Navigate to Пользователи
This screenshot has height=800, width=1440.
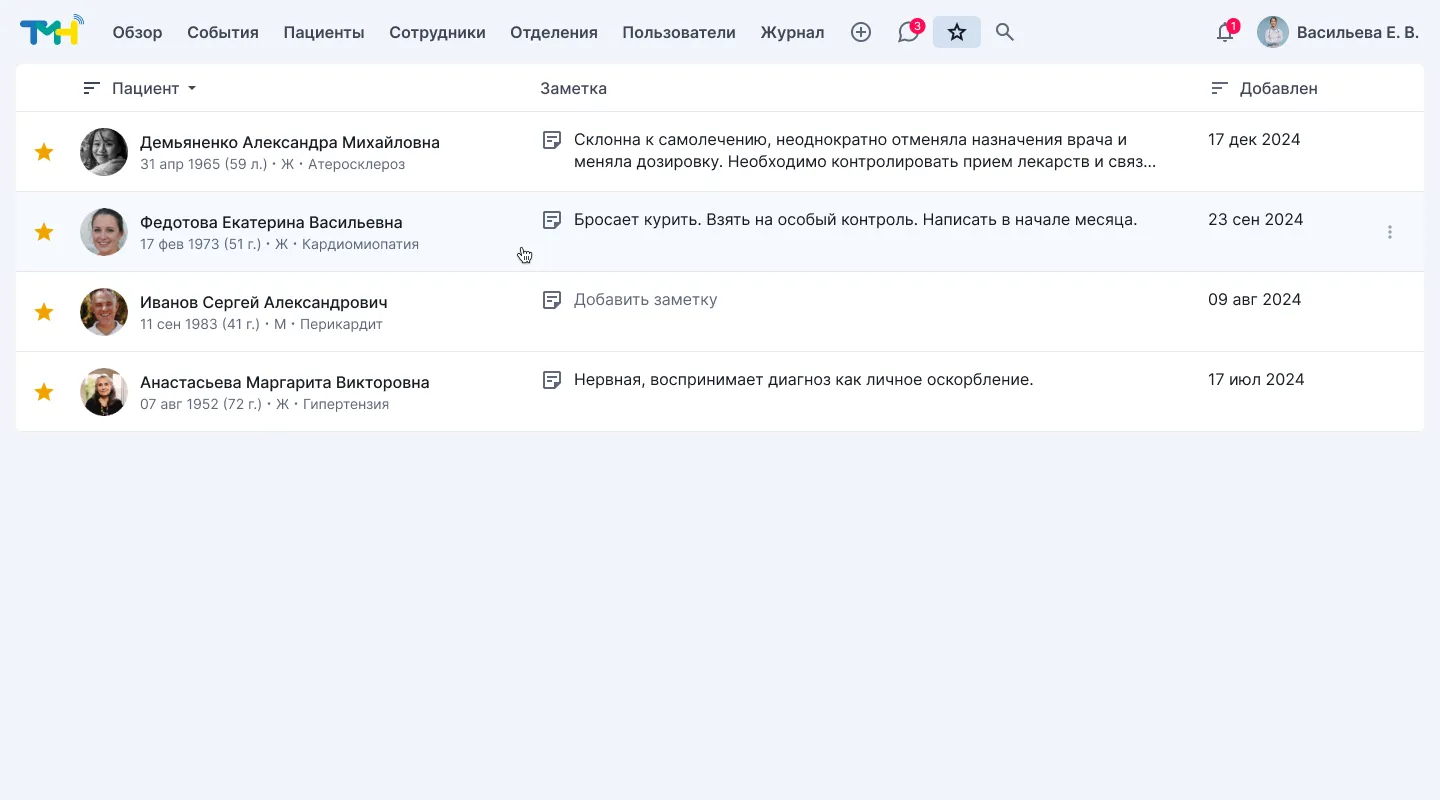679,32
